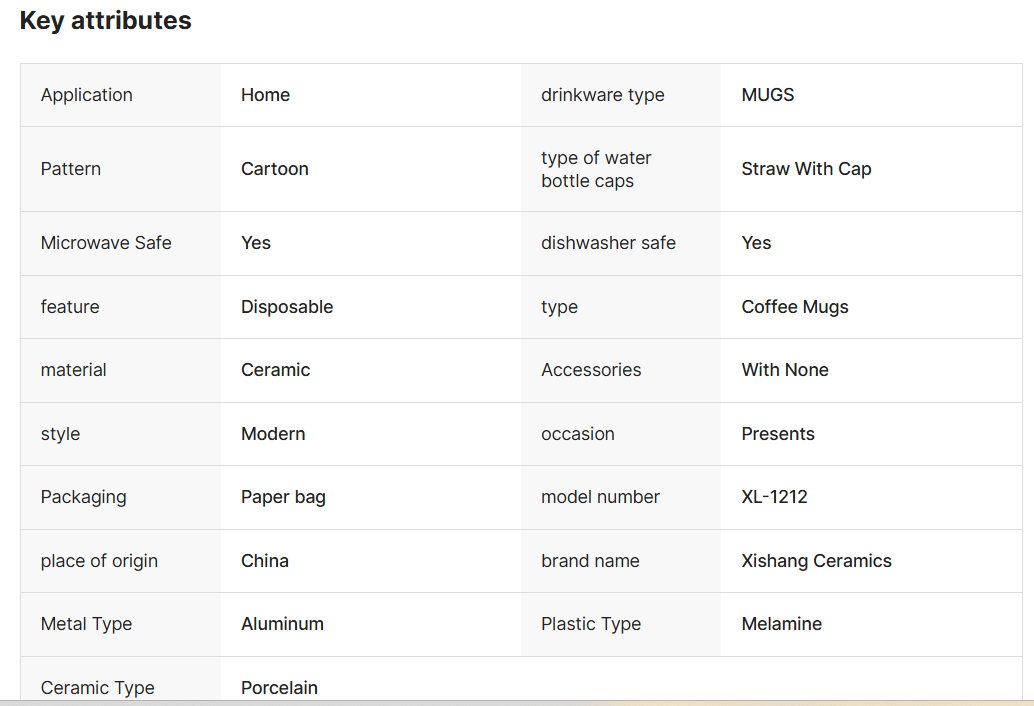Click the Xishang Ceramics brand name
This screenshot has height=706, width=1034.
pos(816,561)
